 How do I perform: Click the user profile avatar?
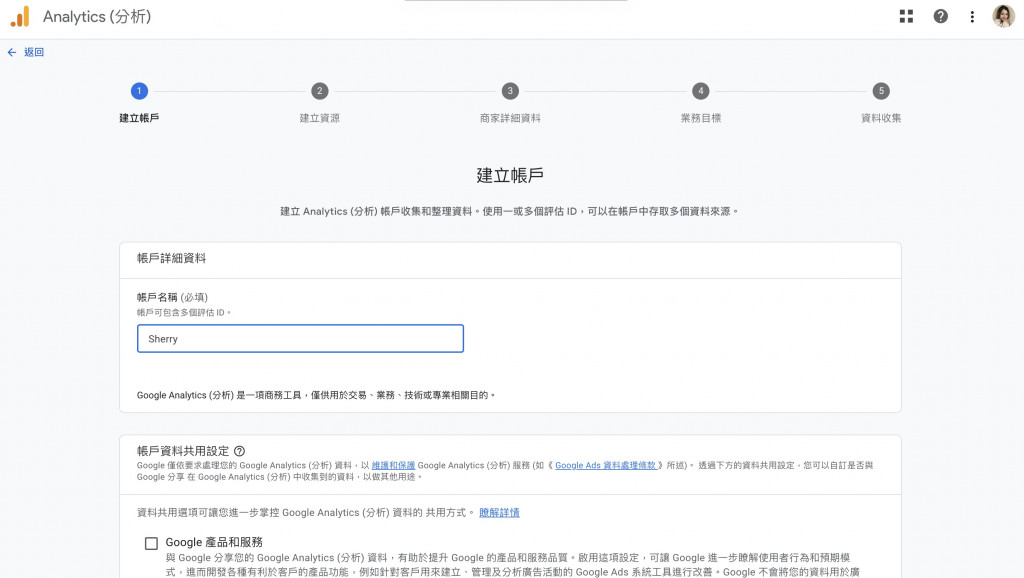coord(1003,16)
